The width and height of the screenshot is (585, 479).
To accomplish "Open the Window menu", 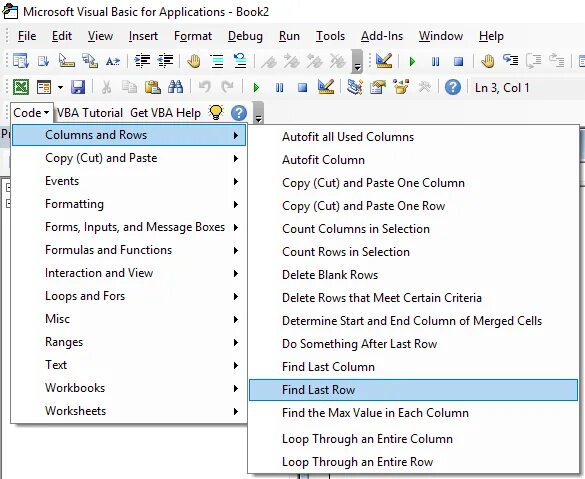I will coord(441,36).
